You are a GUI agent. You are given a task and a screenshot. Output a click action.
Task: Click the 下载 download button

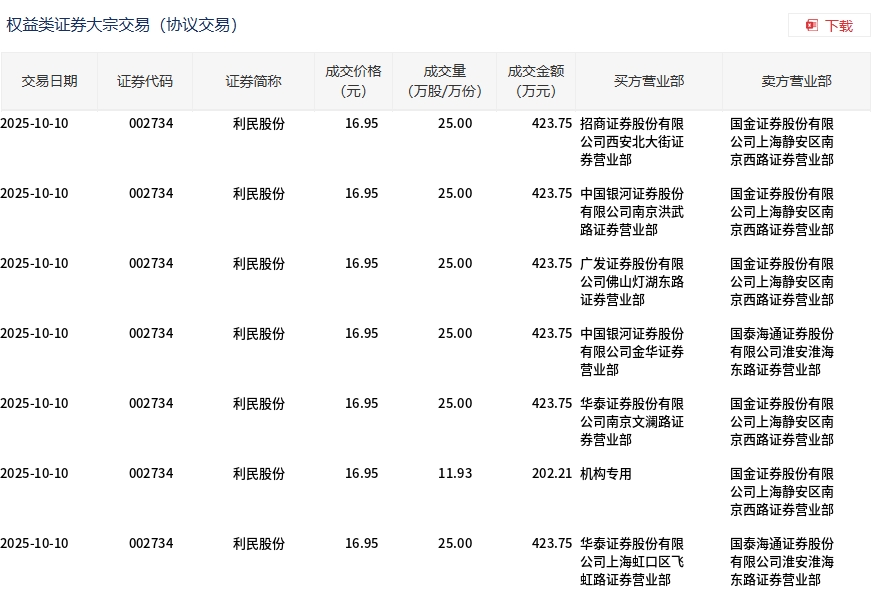point(829,26)
